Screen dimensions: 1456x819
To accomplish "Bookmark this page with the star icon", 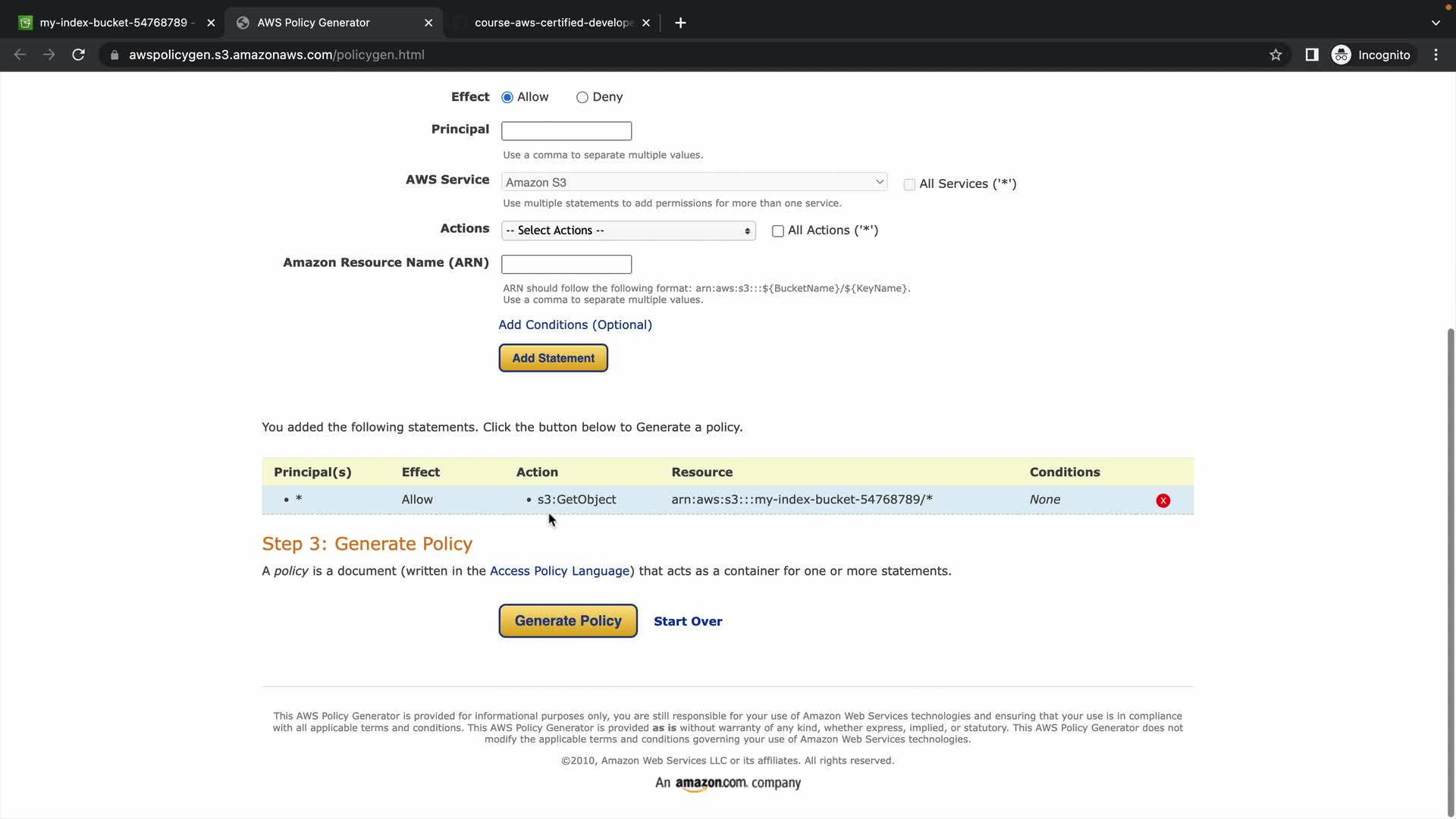I will click(1276, 55).
